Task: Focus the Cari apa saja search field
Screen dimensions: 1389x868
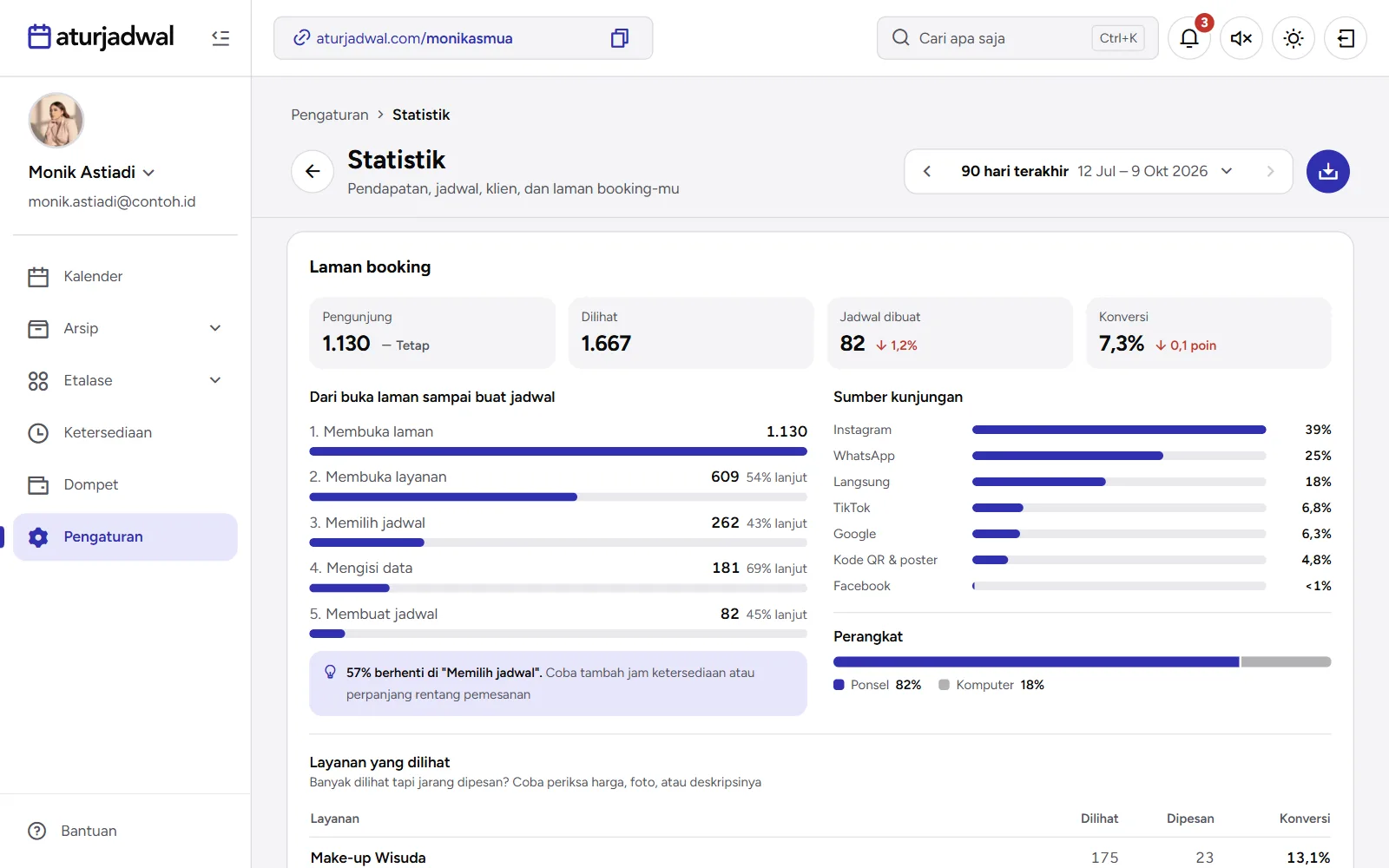Action: (x=1017, y=38)
